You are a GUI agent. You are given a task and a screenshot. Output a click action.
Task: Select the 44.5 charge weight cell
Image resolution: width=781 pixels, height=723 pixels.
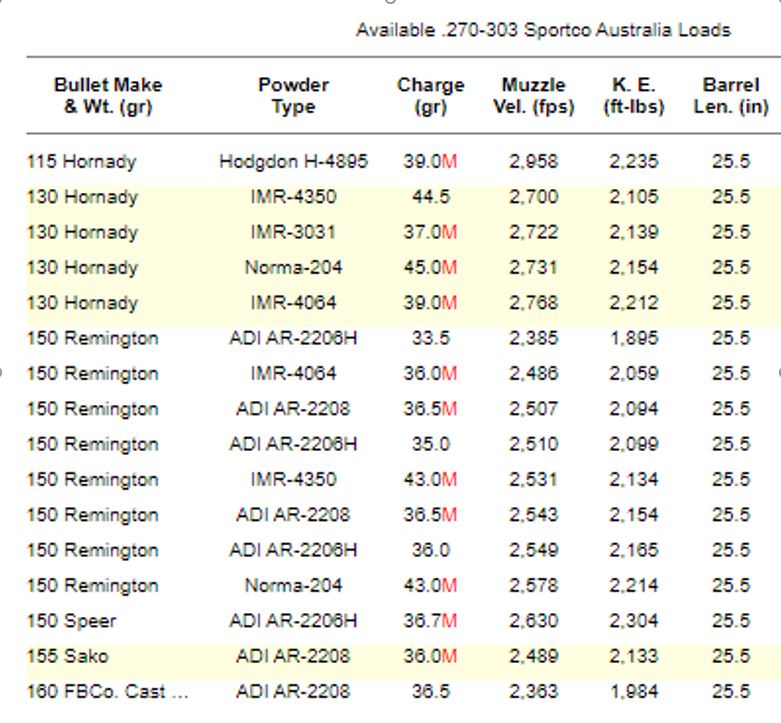[x=431, y=197]
